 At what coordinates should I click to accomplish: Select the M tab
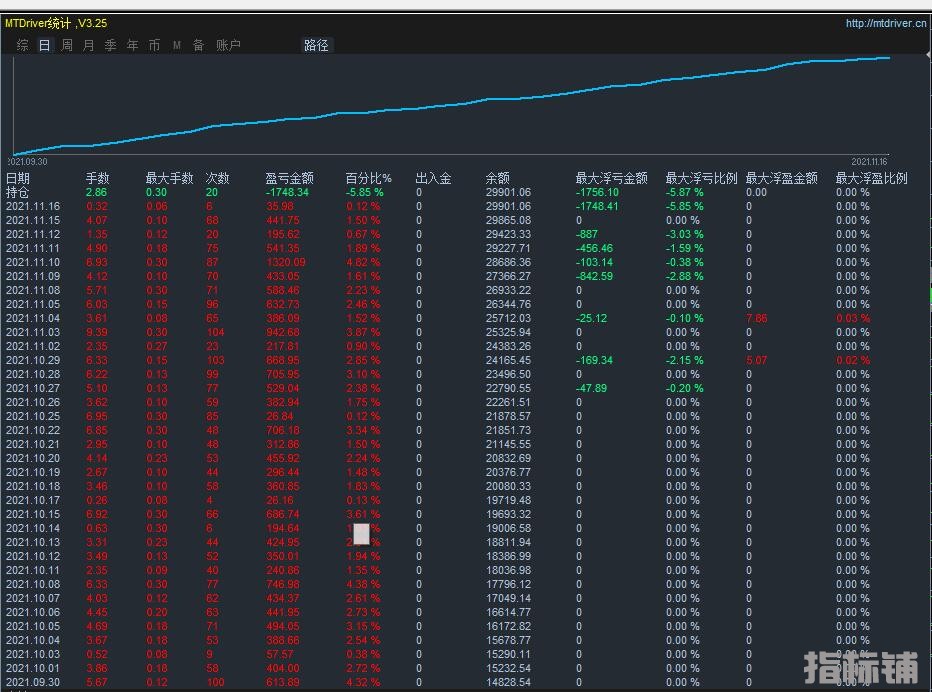click(177, 45)
